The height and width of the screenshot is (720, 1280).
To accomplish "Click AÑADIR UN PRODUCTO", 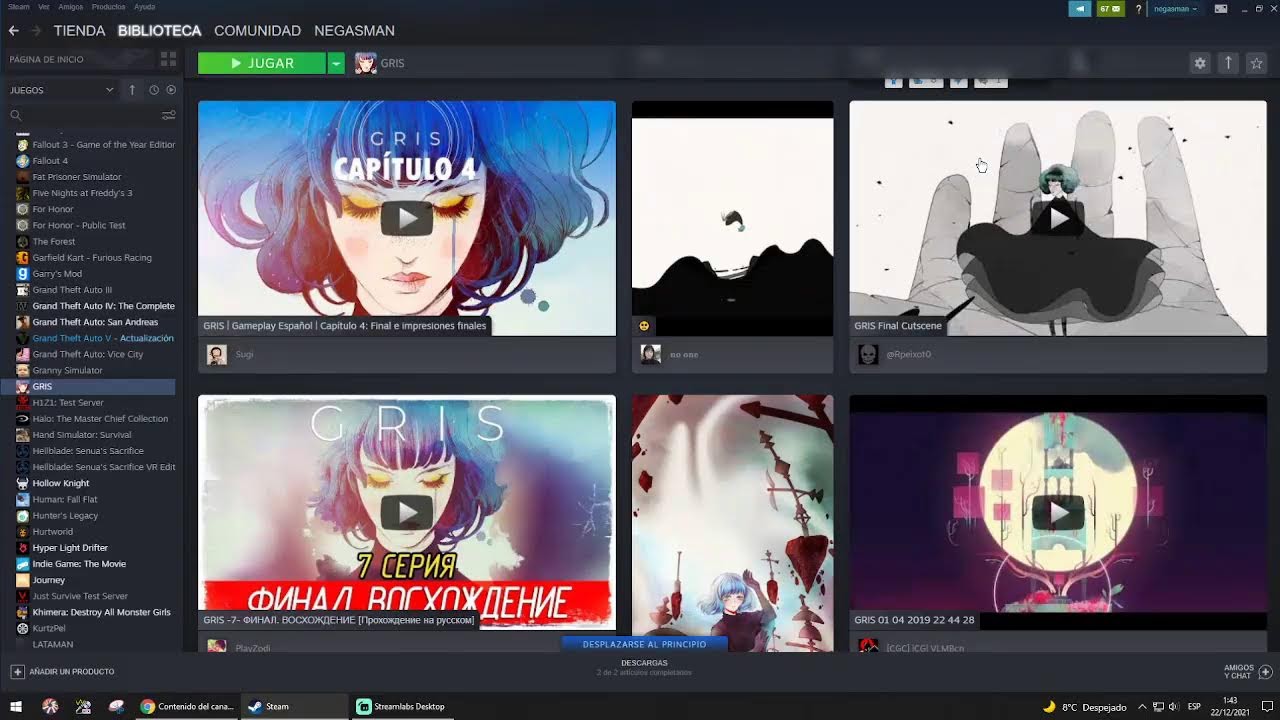I will coord(63,671).
